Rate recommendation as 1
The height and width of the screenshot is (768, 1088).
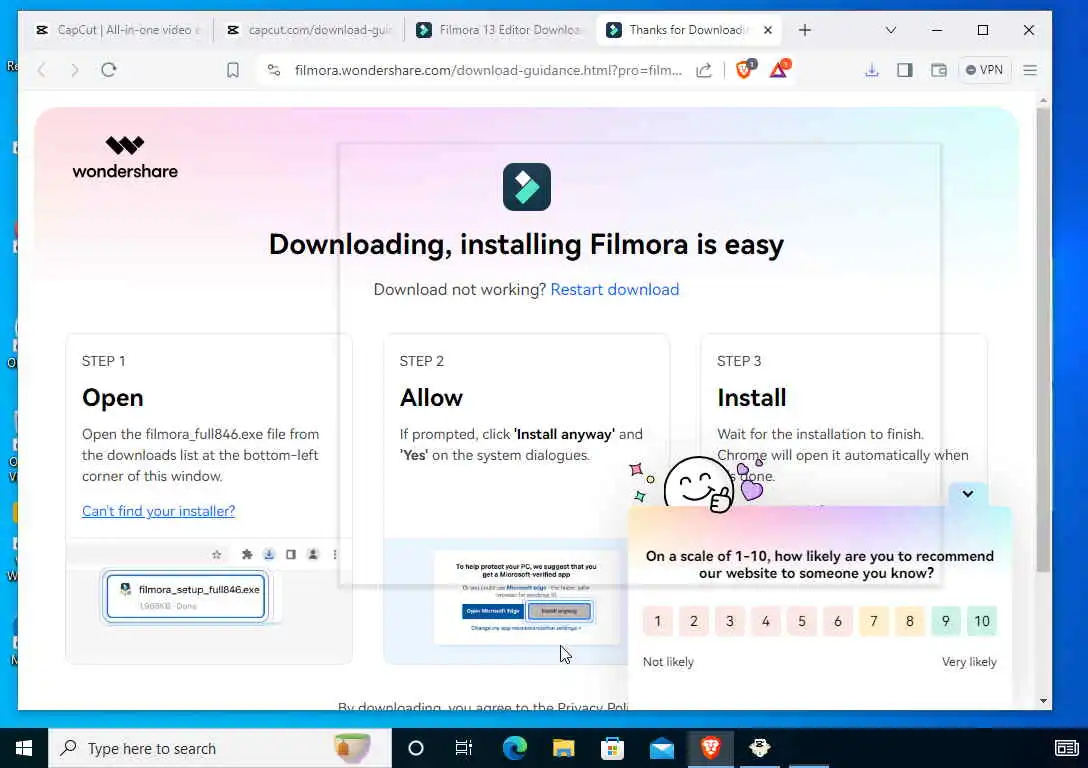tap(658, 621)
